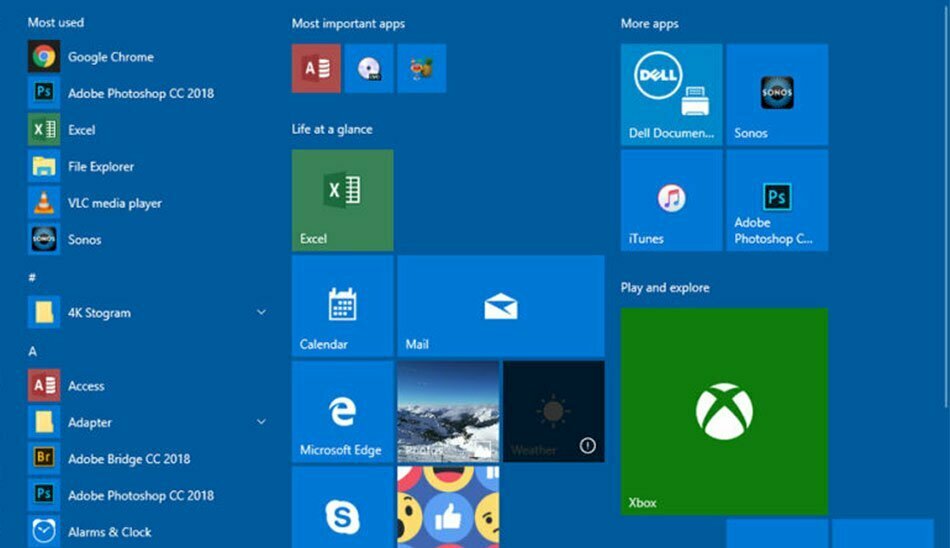Open Alarms & Clock app

point(110,532)
